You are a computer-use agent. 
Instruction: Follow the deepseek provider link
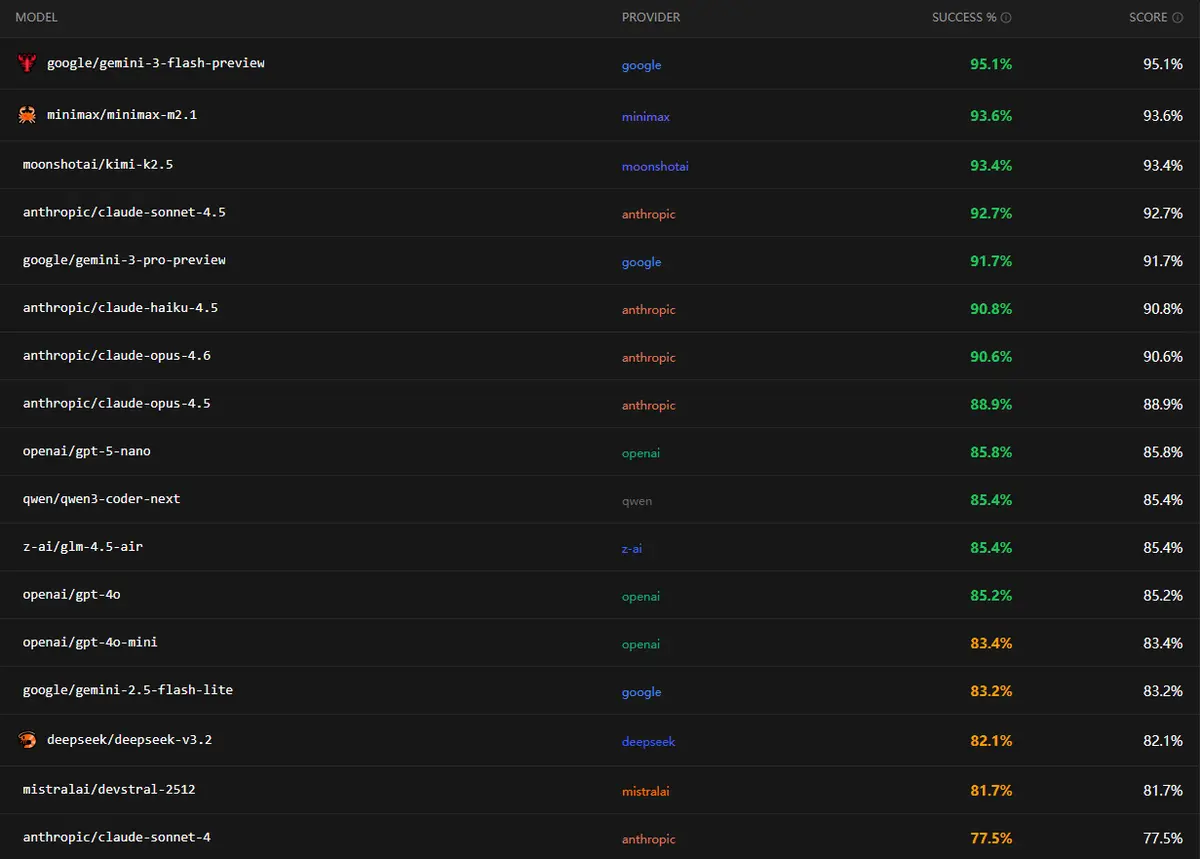click(649, 742)
